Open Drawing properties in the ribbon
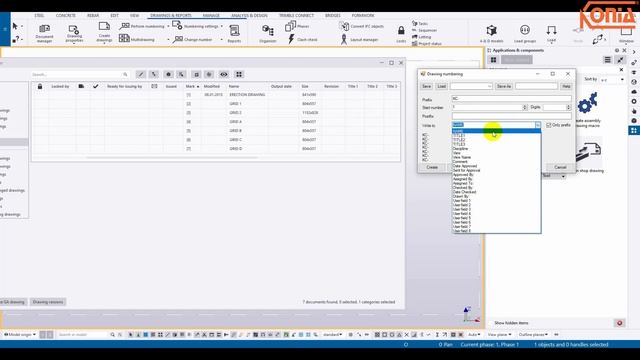Screen dimensions: 640x360 tap(74, 33)
